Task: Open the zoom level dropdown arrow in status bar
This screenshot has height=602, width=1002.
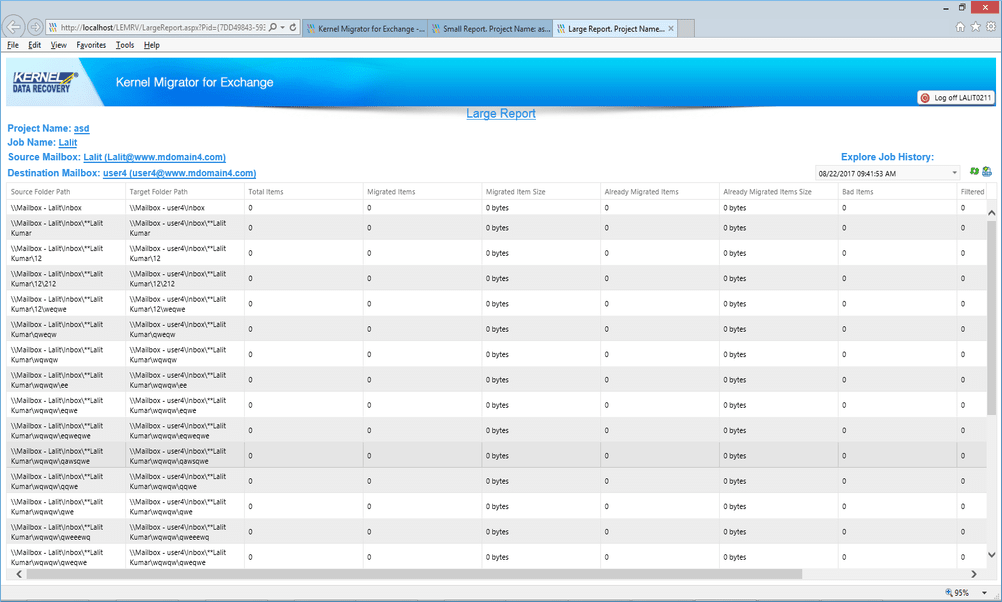Action: coord(984,593)
